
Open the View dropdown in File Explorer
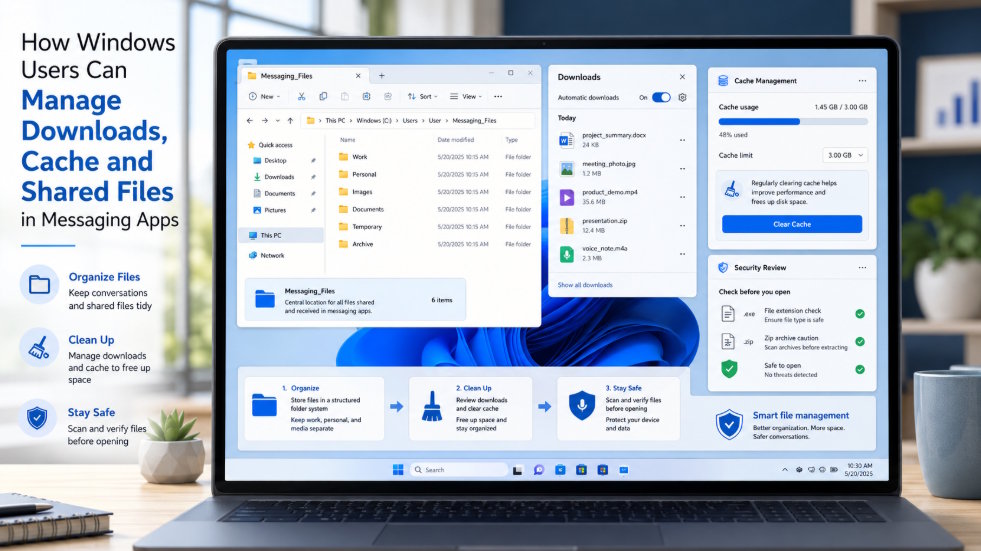(x=466, y=96)
